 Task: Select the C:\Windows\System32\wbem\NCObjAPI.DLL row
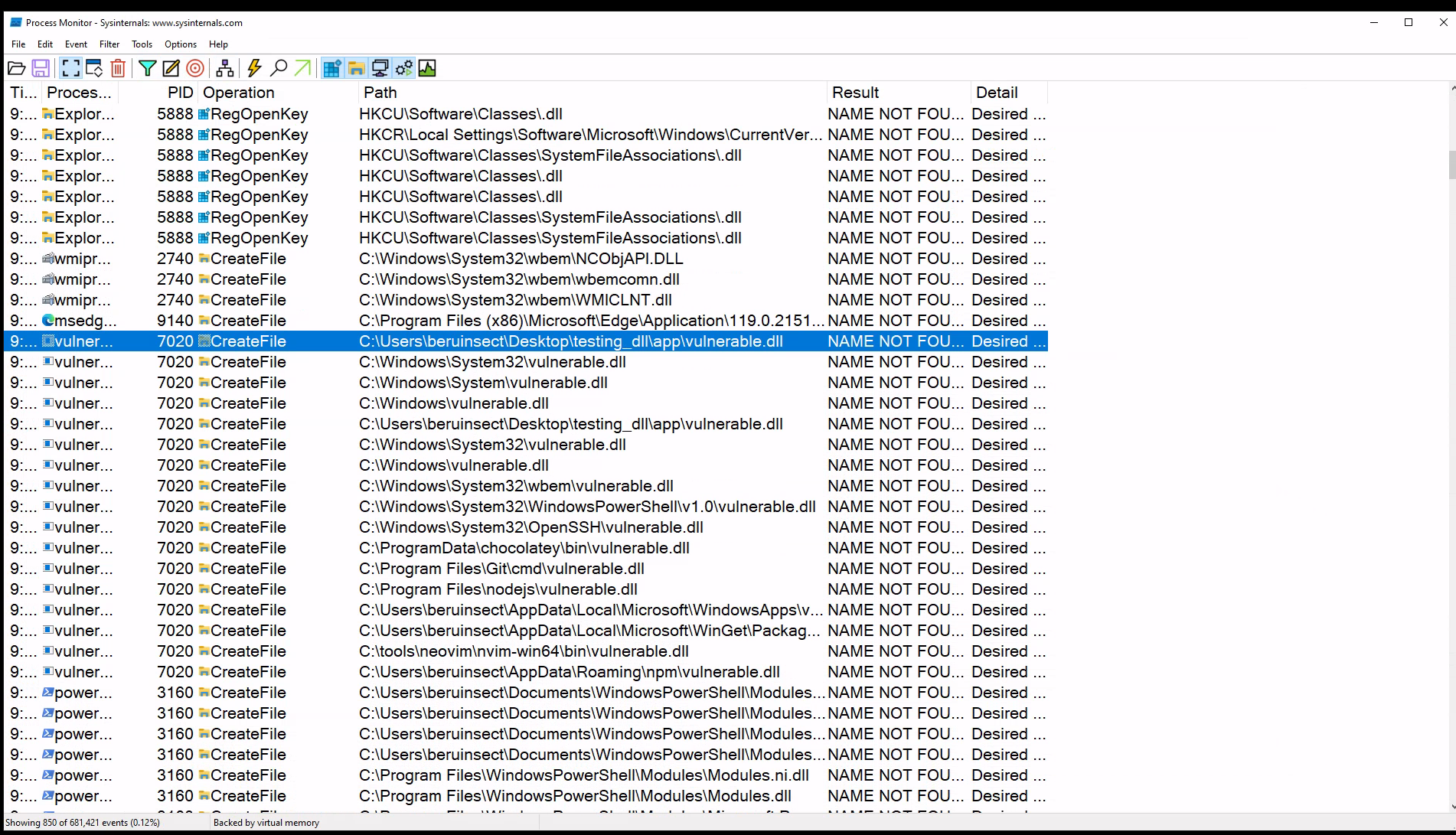pyautogui.click(x=521, y=259)
